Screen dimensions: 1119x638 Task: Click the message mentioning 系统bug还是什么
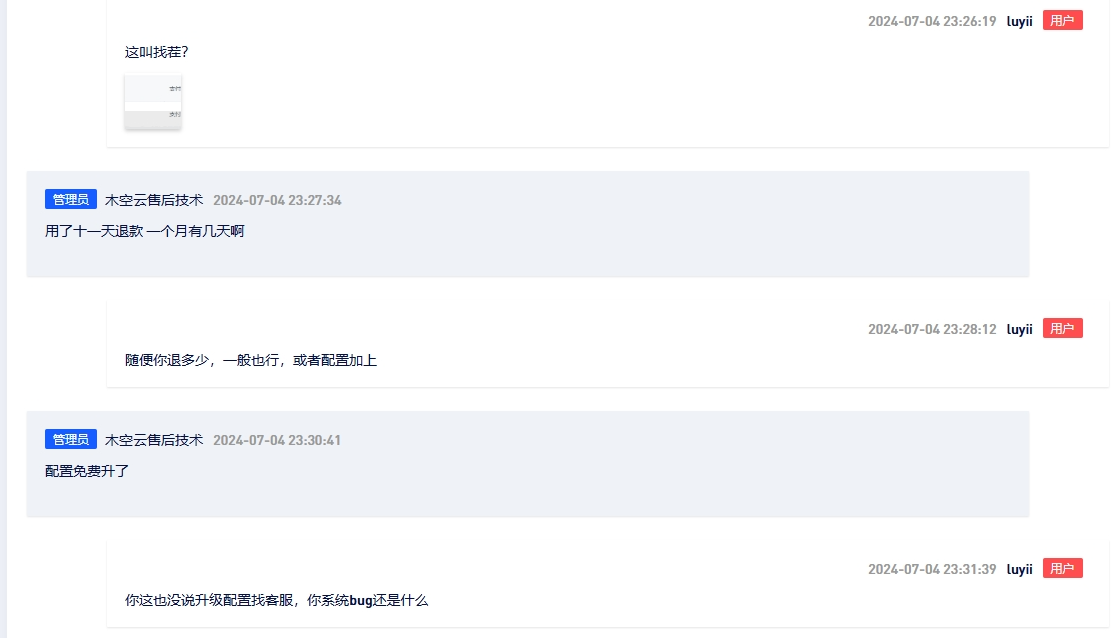coord(276,600)
